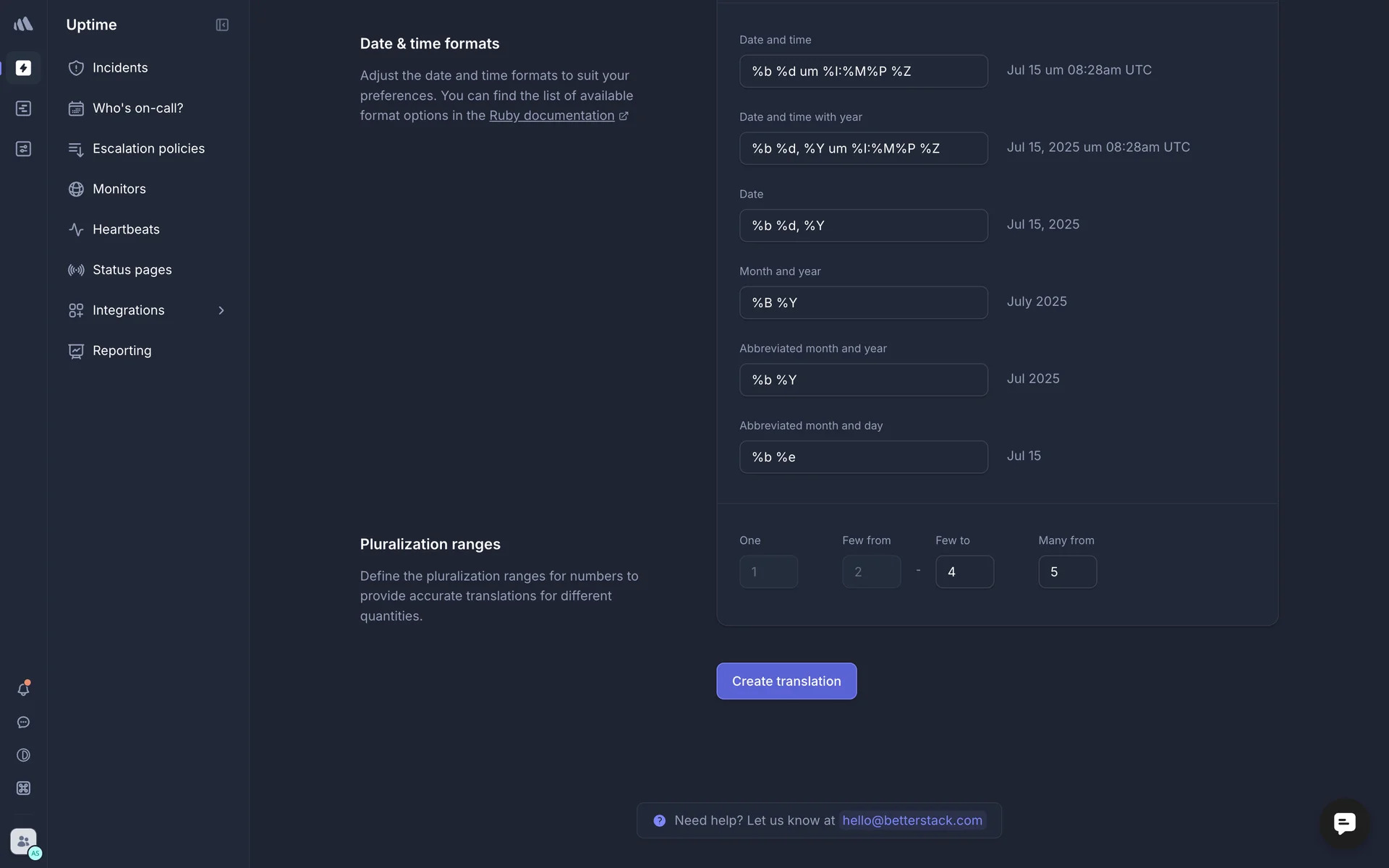Click the Better Stack logo icon

coord(23,25)
